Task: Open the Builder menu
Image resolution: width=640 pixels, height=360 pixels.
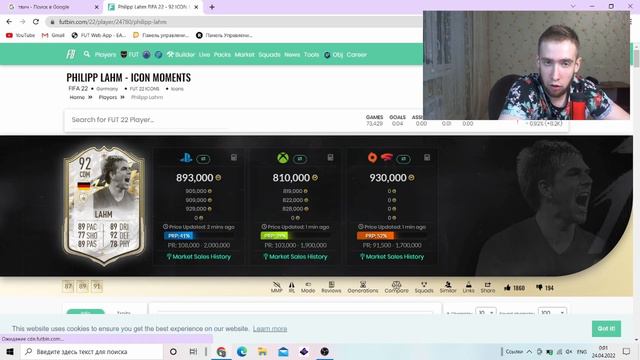Action: coord(180,54)
